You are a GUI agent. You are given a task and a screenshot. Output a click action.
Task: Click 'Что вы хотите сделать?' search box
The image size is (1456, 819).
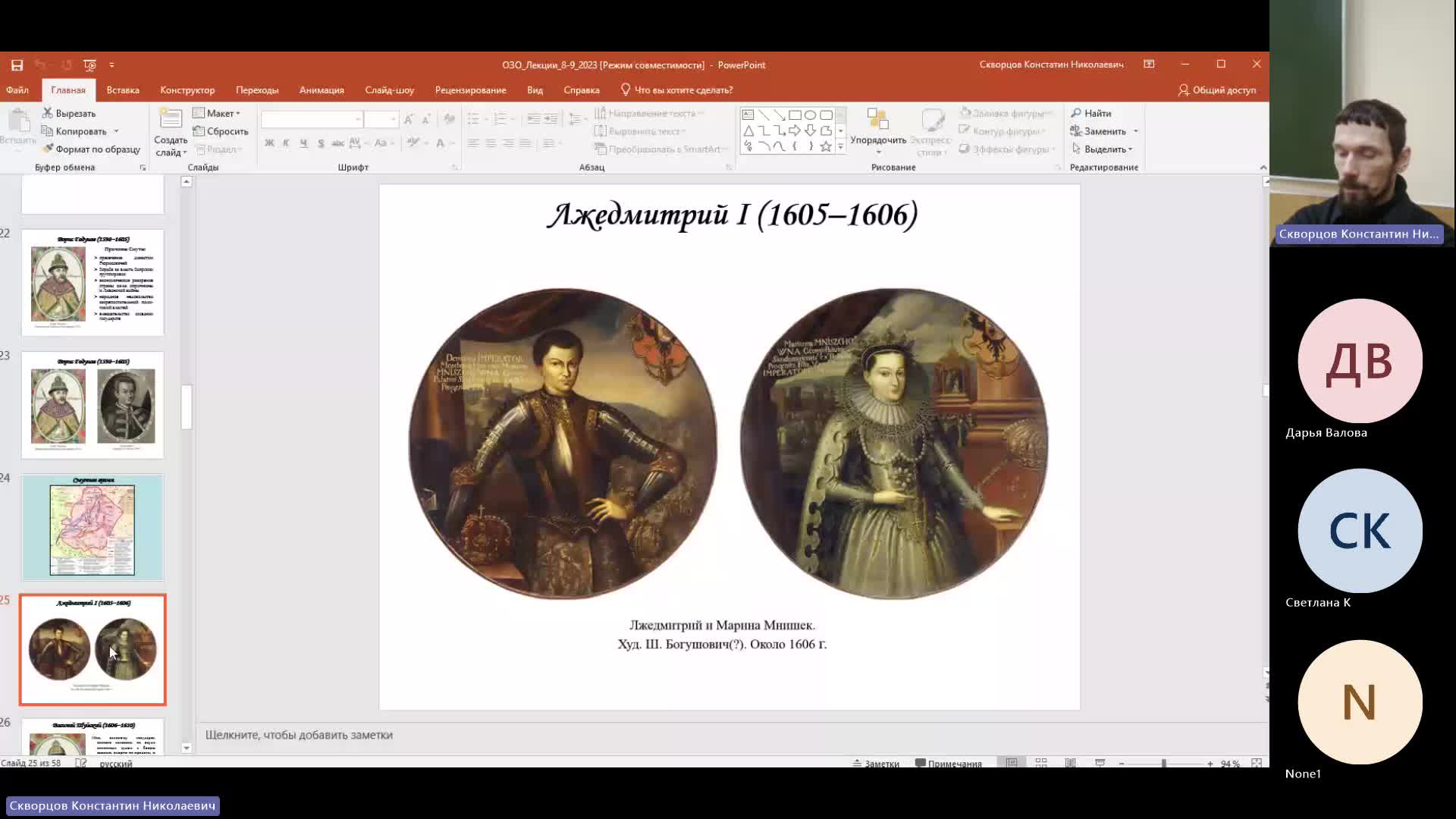[x=676, y=90]
